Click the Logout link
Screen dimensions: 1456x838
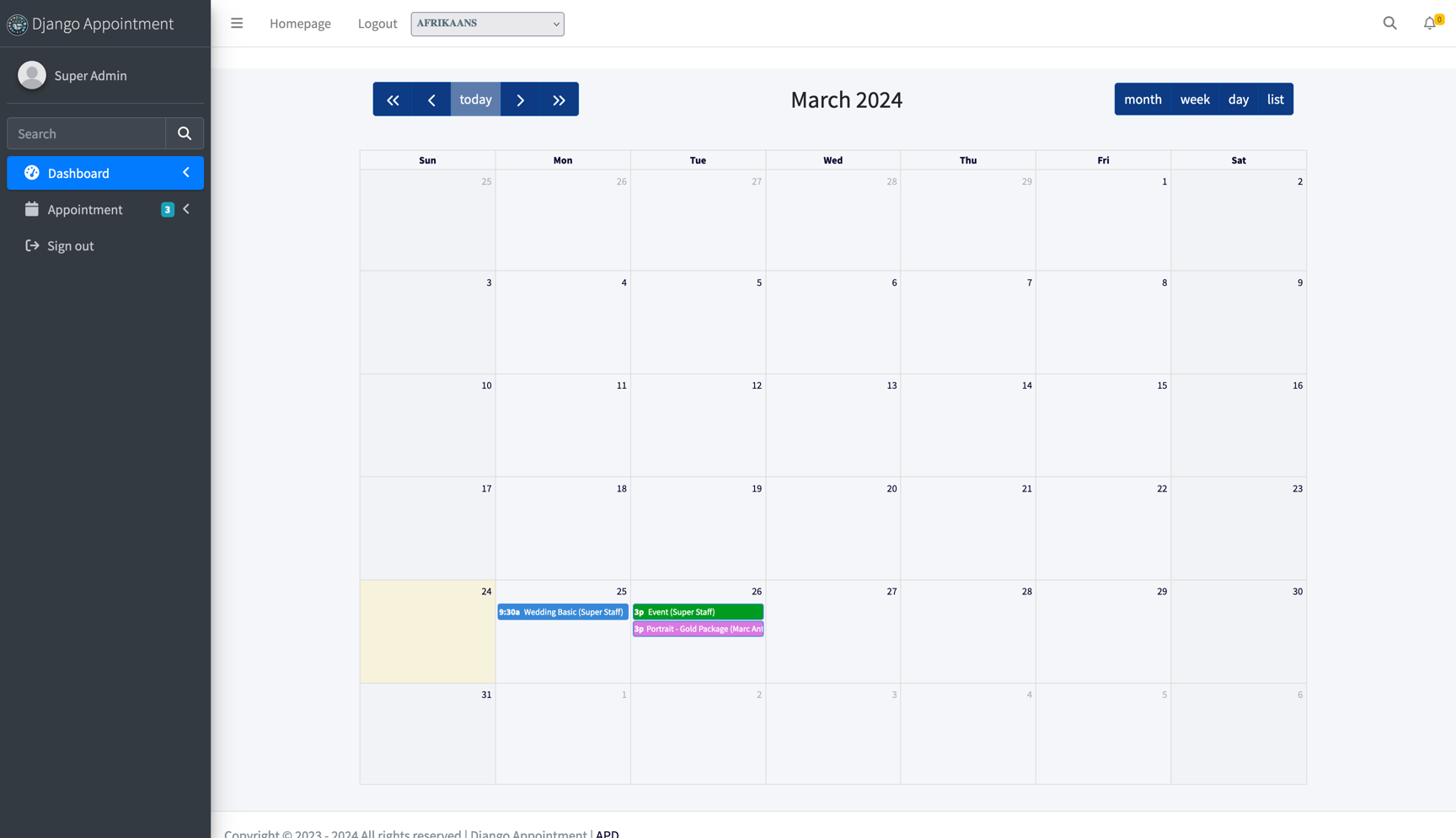377,24
